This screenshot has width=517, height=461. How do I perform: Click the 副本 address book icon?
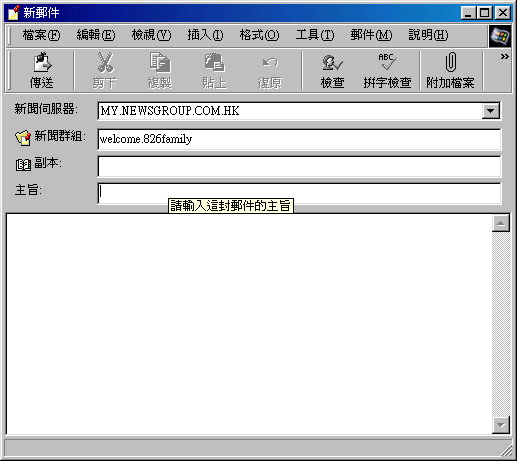coord(23,164)
